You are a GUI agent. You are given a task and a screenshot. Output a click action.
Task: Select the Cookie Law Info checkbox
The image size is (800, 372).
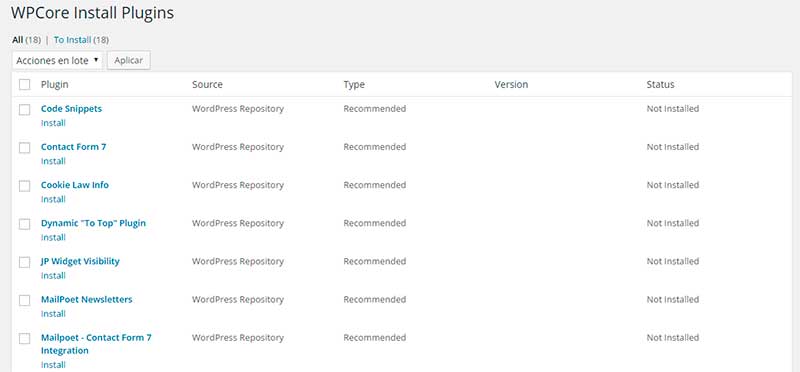24,186
